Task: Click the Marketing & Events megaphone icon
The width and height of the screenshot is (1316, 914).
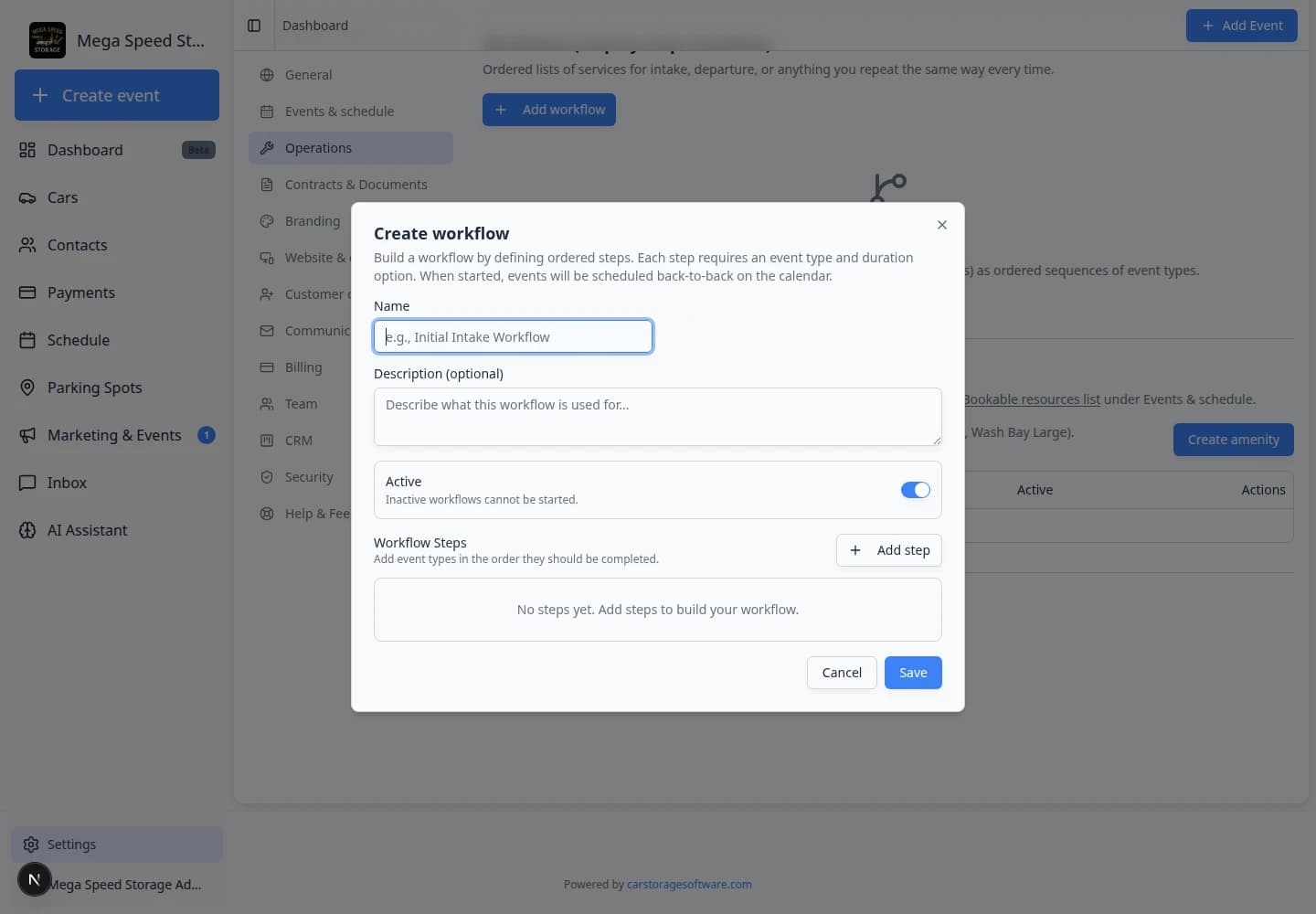Action: [27, 435]
